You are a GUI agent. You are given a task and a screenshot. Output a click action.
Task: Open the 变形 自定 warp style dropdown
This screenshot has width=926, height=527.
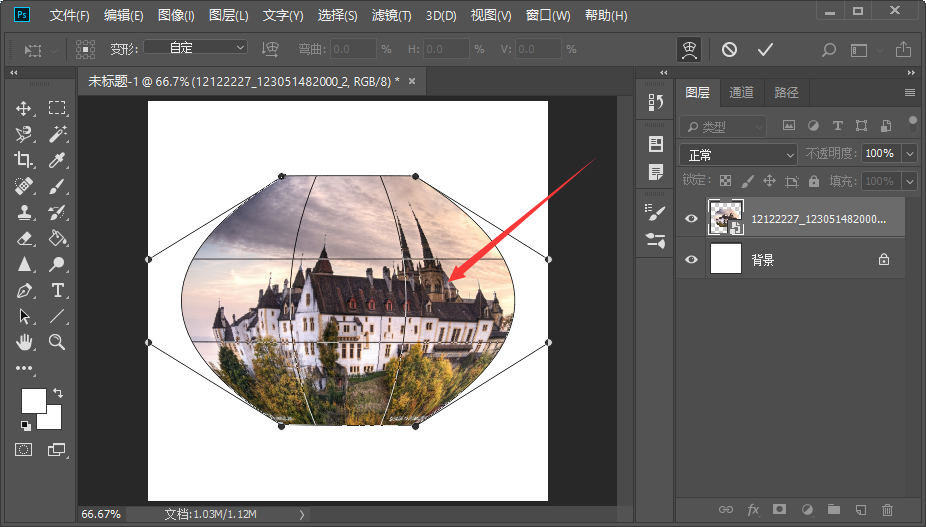(x=195, y=47)
